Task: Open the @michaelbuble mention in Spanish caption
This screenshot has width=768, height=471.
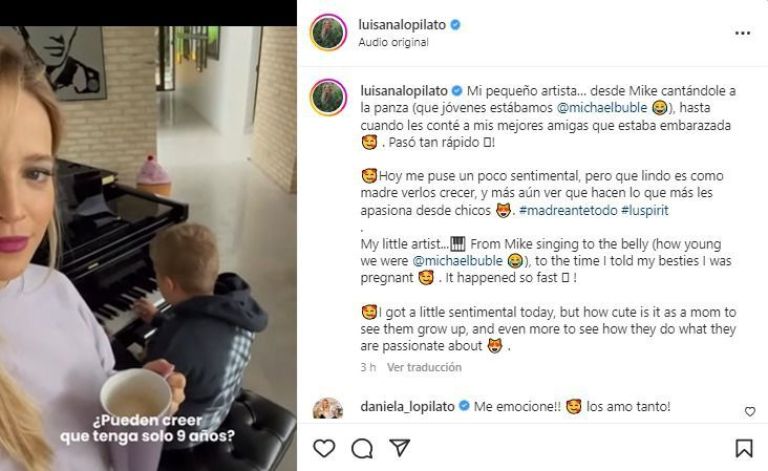Action: click(602, 108)
